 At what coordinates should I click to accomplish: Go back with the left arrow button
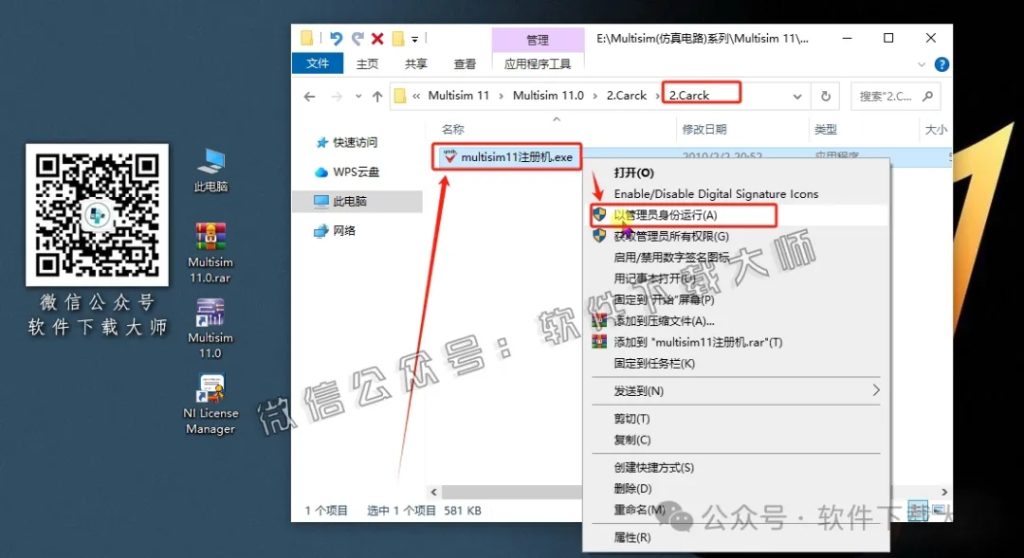pos(310,96)
